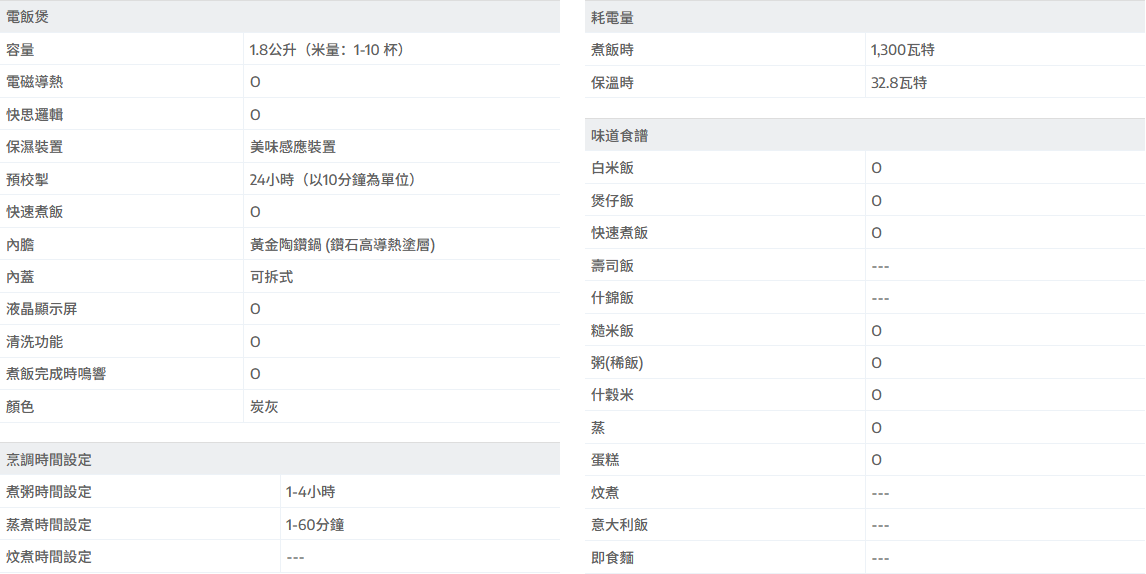Click the 味道食譜 section header
Image resolution: width=1146 pixels, height=574 pixels.
pyautogui.click(x=619, y=135)
